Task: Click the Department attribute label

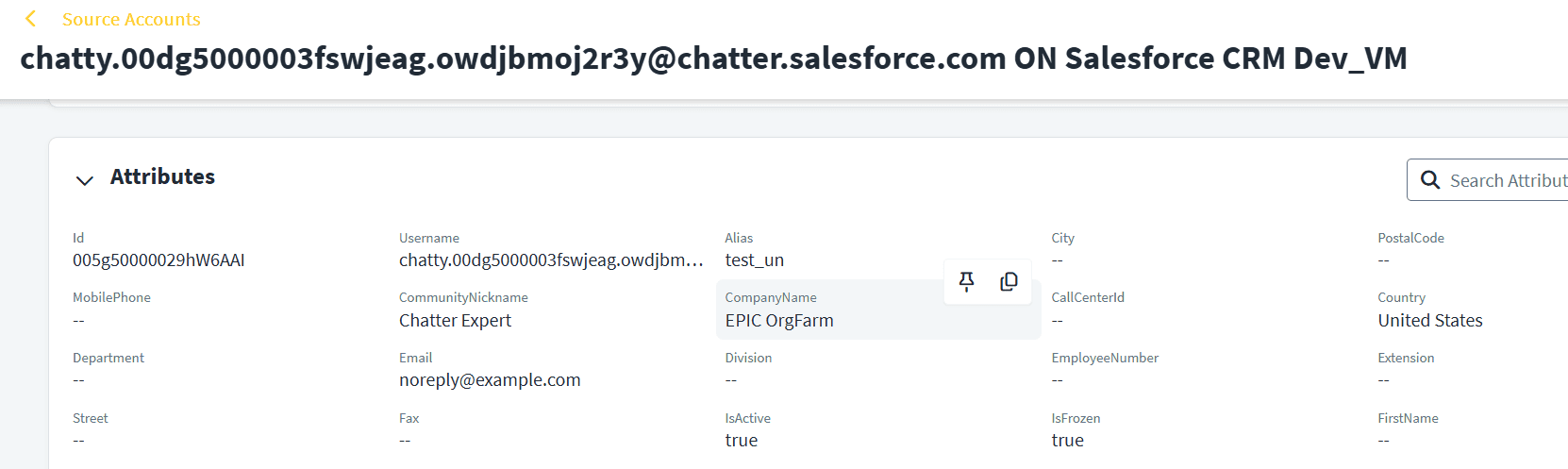Action: click(108, 358)
